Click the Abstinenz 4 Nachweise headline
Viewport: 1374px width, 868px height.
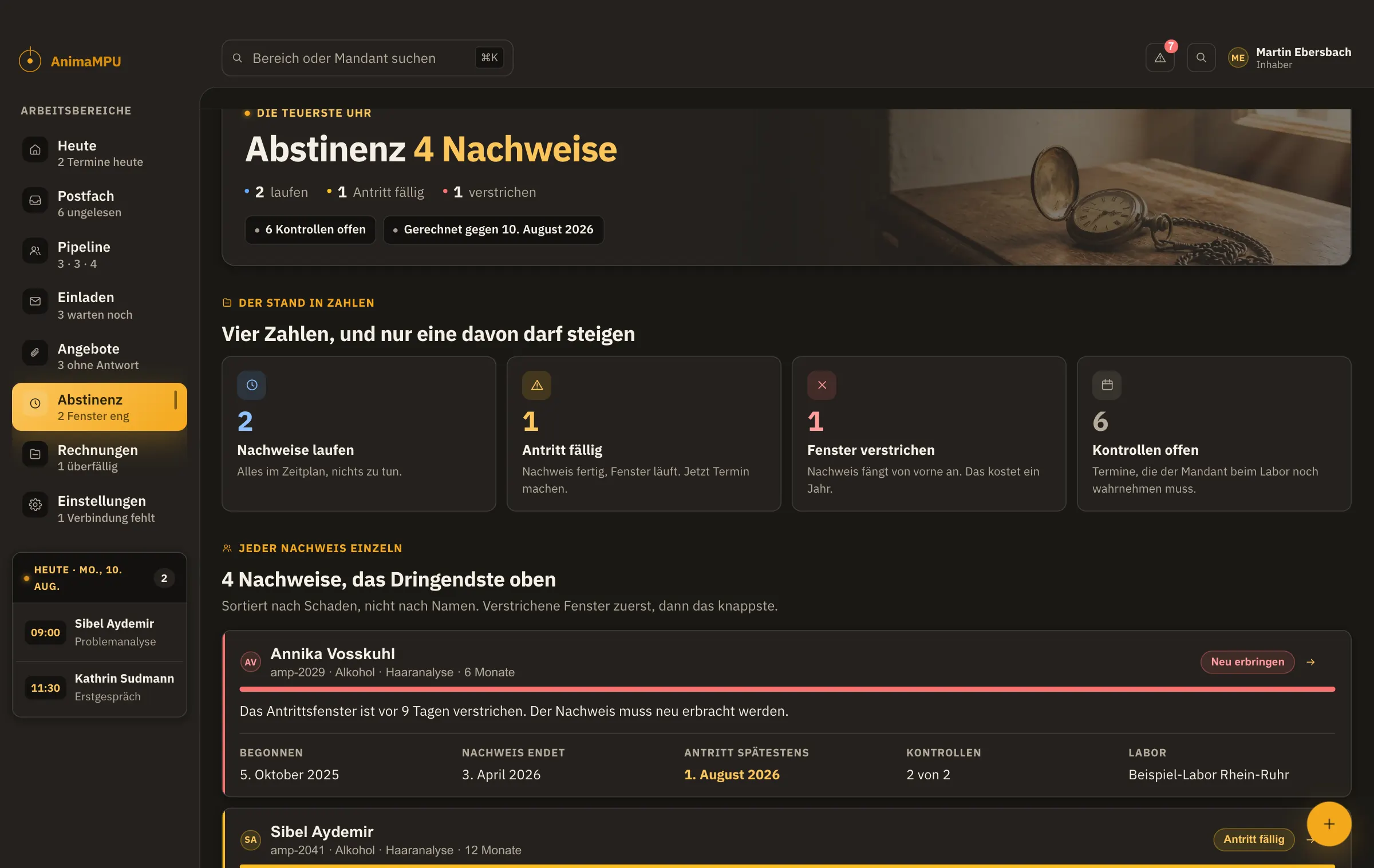pyautogui.click(x=431, y=149)
